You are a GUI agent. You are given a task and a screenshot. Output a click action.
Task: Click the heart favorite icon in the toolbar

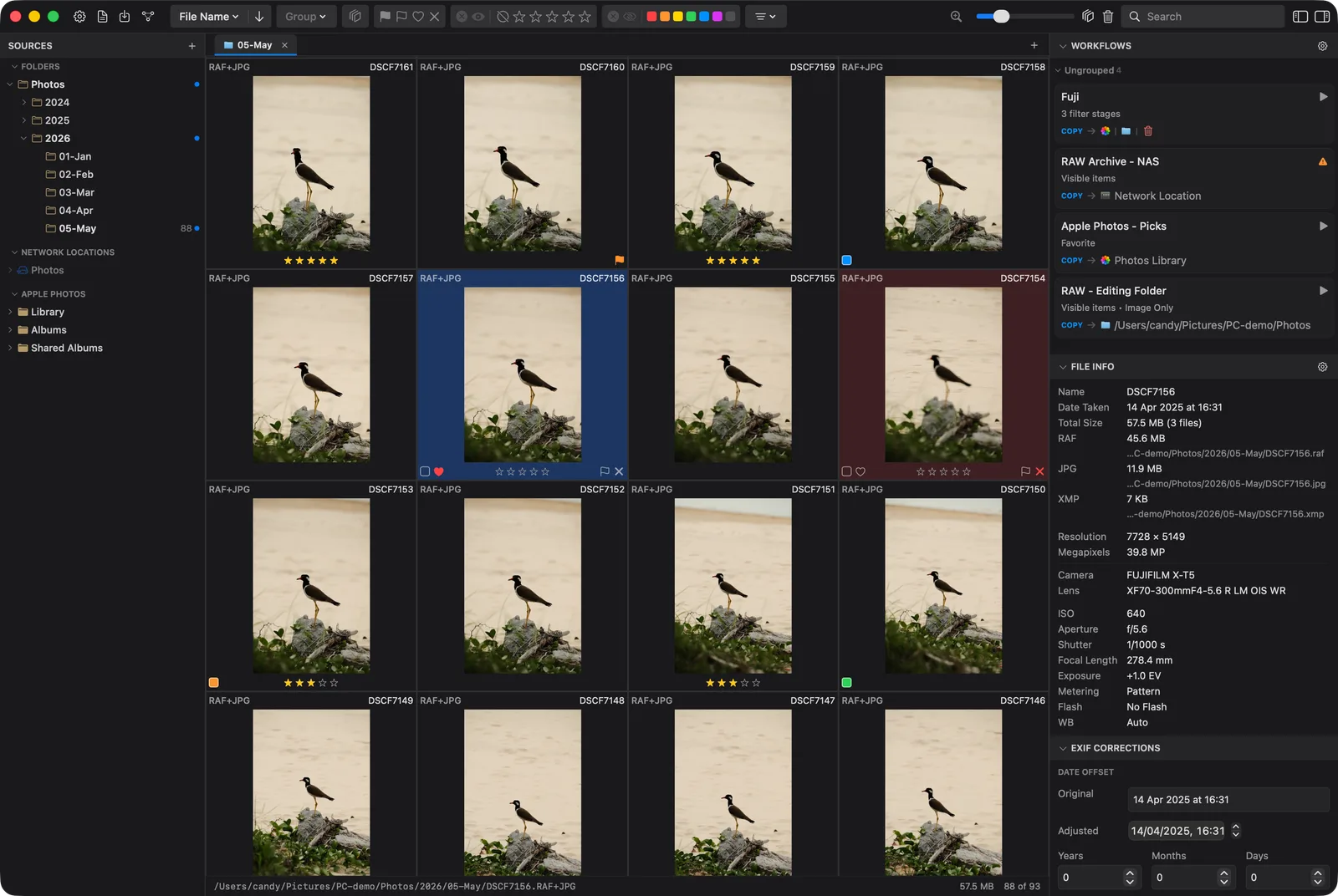[x=418, y=17]
